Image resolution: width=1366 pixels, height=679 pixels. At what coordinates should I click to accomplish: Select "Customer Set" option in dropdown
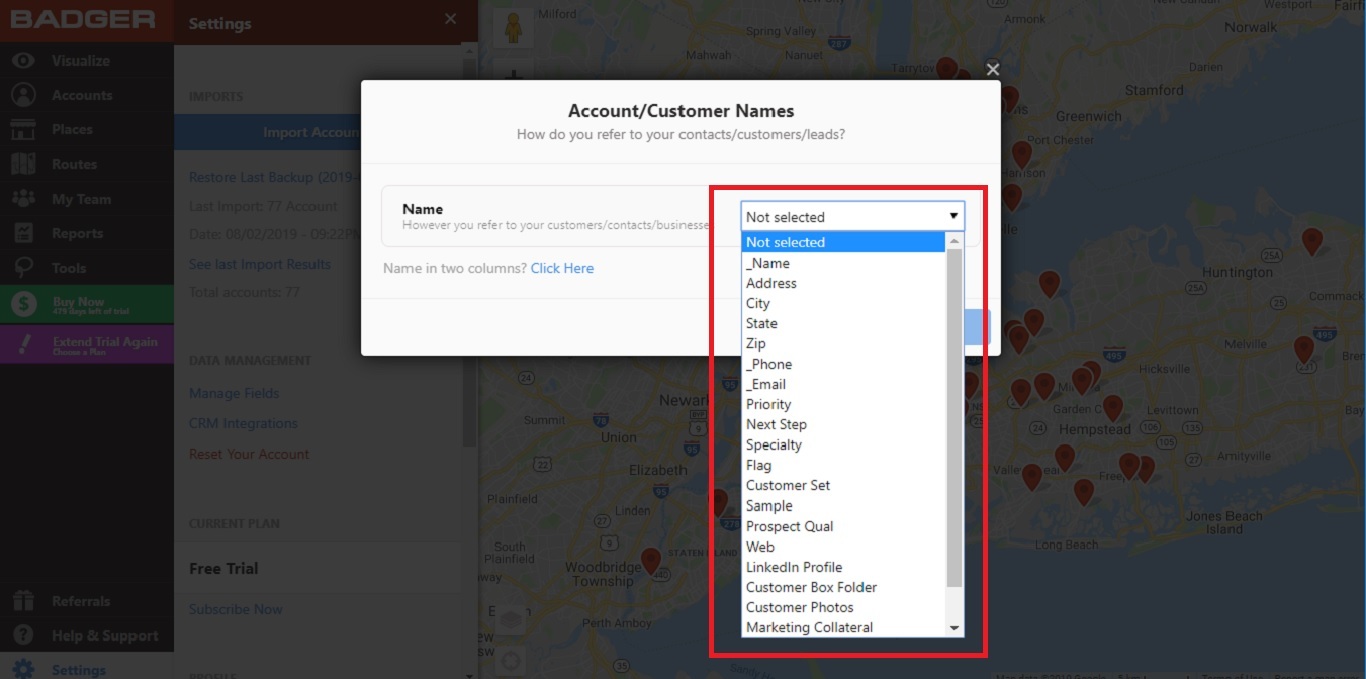[788, 485]
